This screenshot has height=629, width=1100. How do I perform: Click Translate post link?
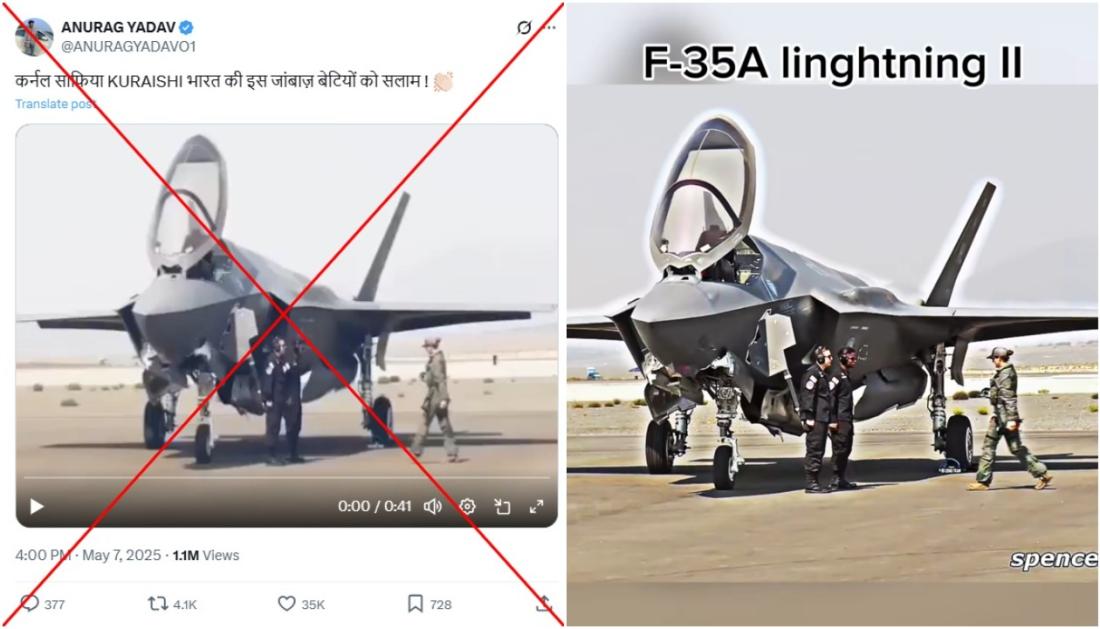pyautogui.click(x=54, y=104)
